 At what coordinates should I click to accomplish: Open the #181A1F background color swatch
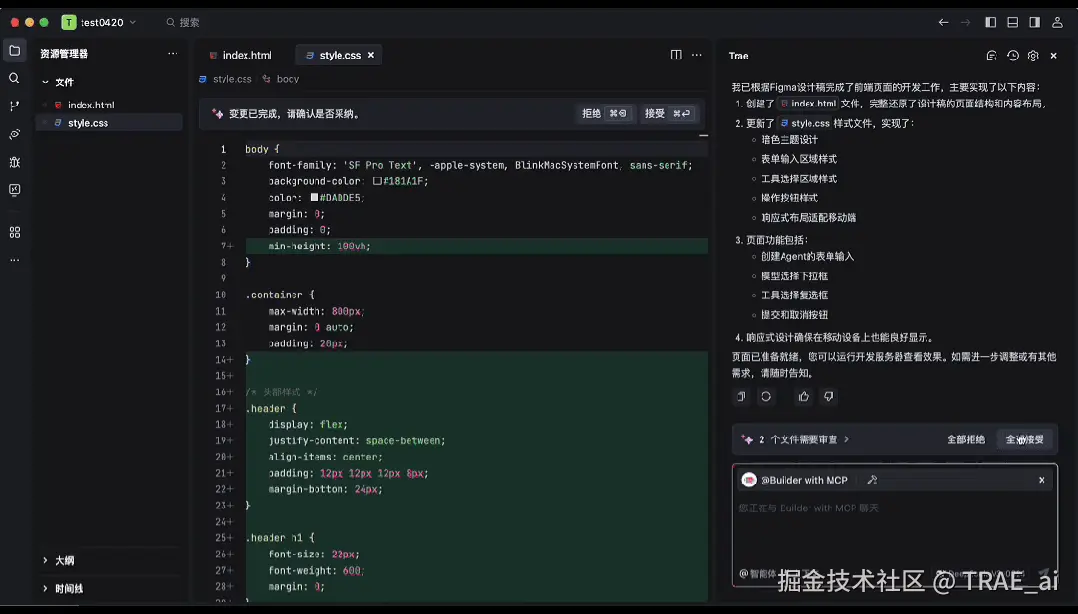coord(377,182)
